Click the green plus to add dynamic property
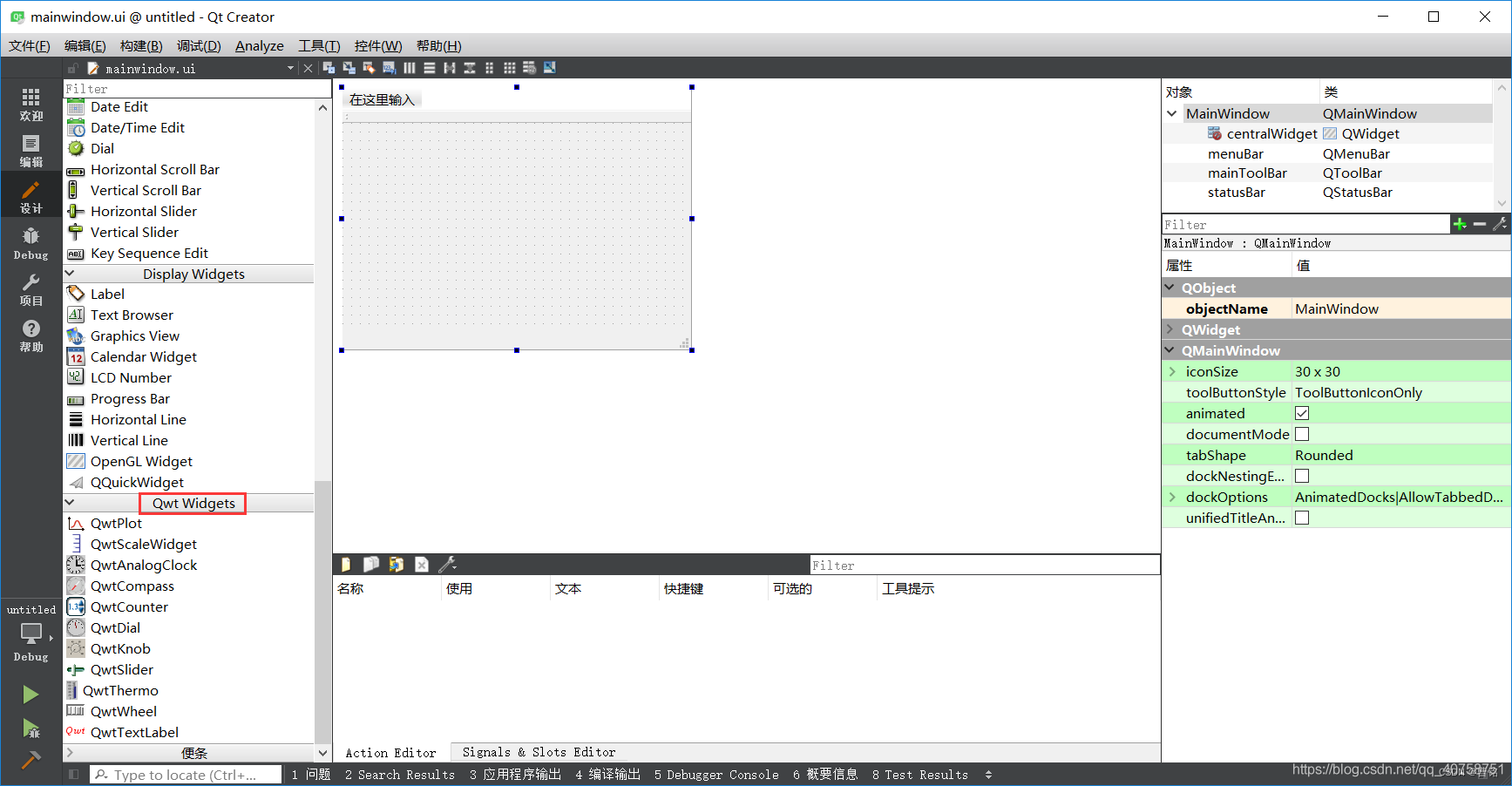This screenshot has height=786, width=1512. [x=1461, y=223]
